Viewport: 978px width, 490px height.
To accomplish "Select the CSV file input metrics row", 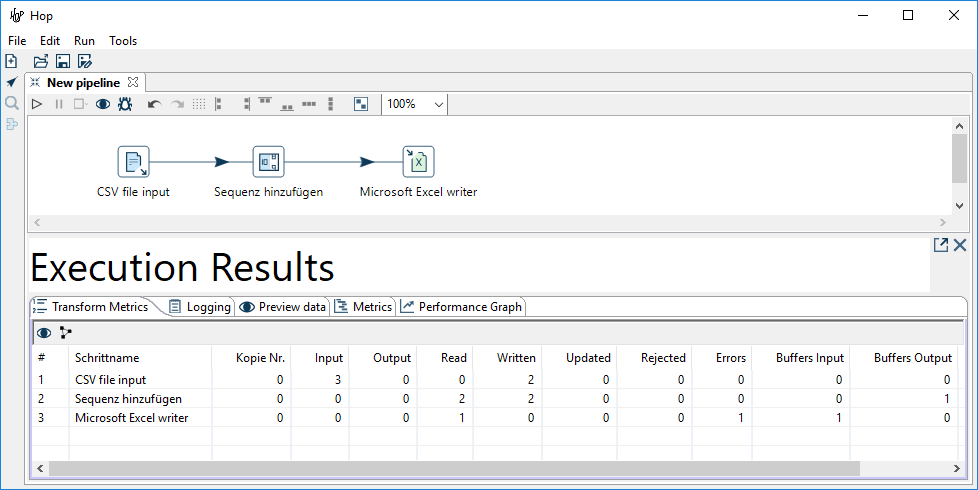I will point(494,380).
